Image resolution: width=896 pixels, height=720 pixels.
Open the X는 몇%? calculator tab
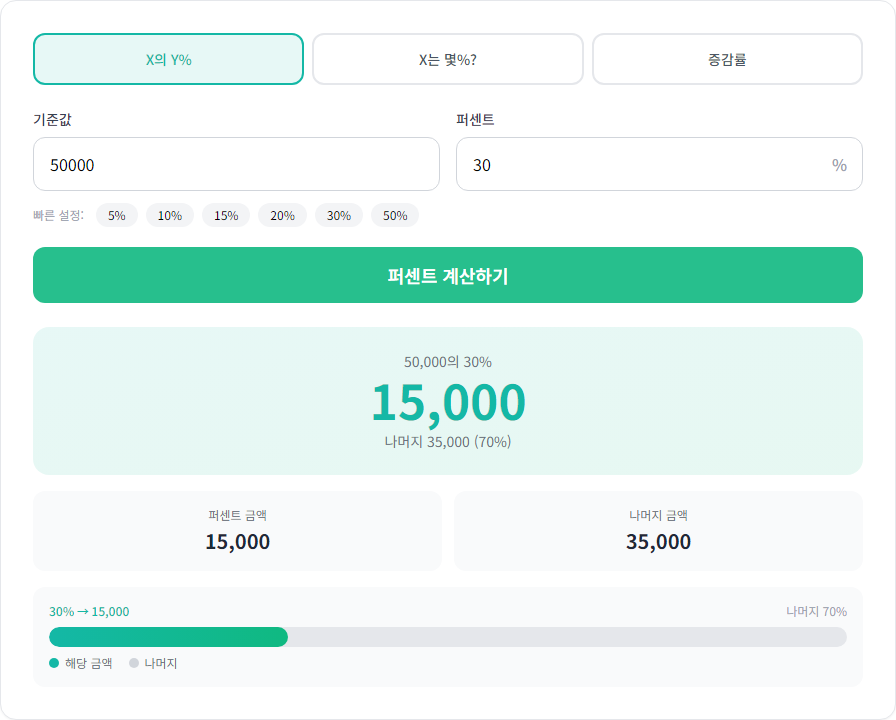pyautogui.click(x=448, y=59)
